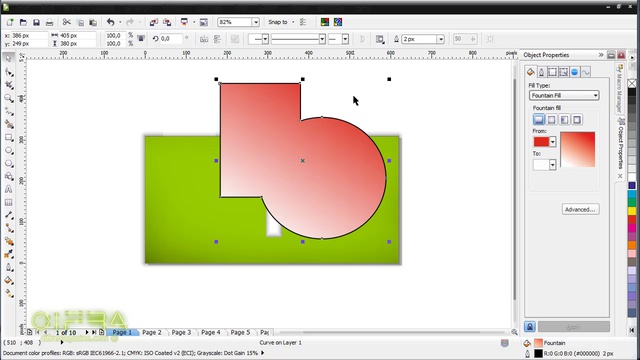
Task: Open the Outline tab in Object Properties
Action: click(x=542, y=72)
